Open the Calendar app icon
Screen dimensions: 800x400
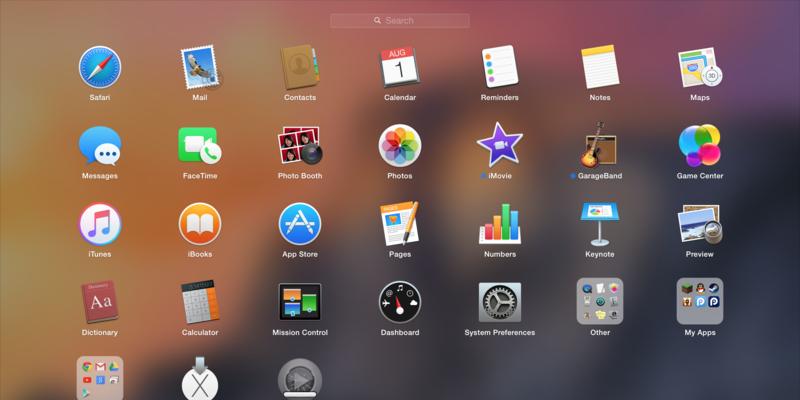(399, 67)
